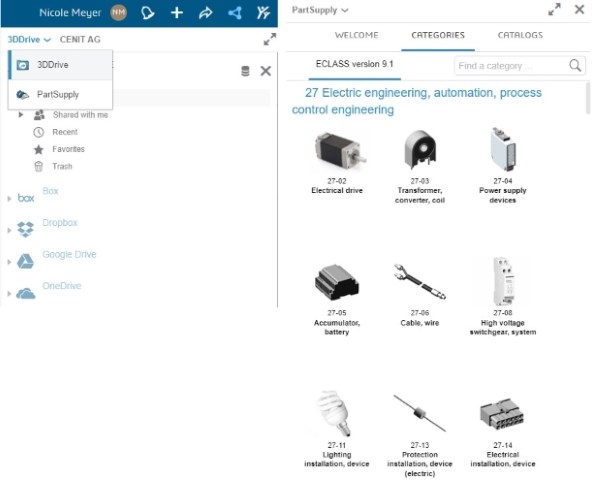Expand the PartSupply widget to full screen

pyautogui.click(x=554, y=10)
